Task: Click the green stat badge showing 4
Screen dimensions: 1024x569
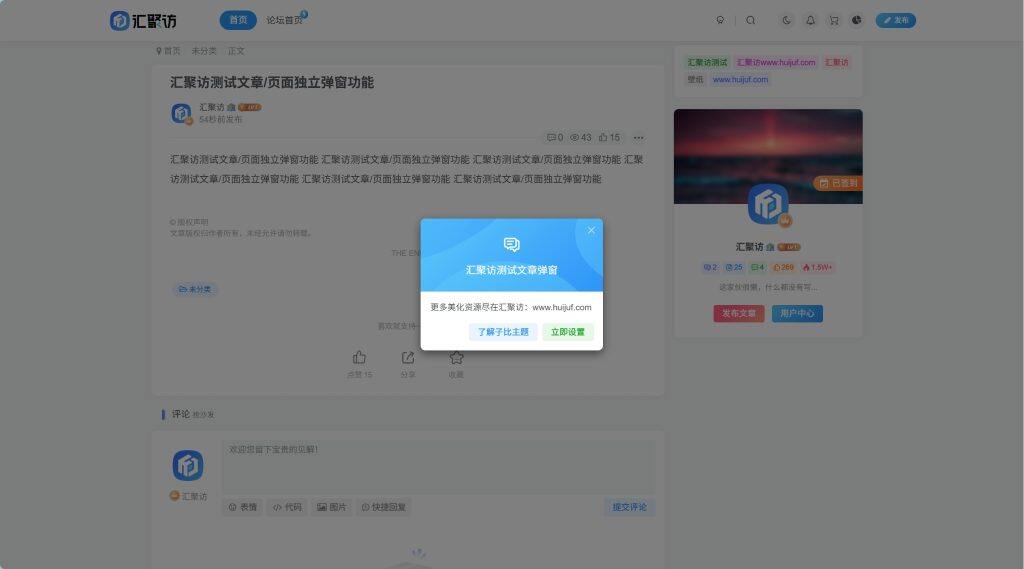Action: click(x=757, y=267)
